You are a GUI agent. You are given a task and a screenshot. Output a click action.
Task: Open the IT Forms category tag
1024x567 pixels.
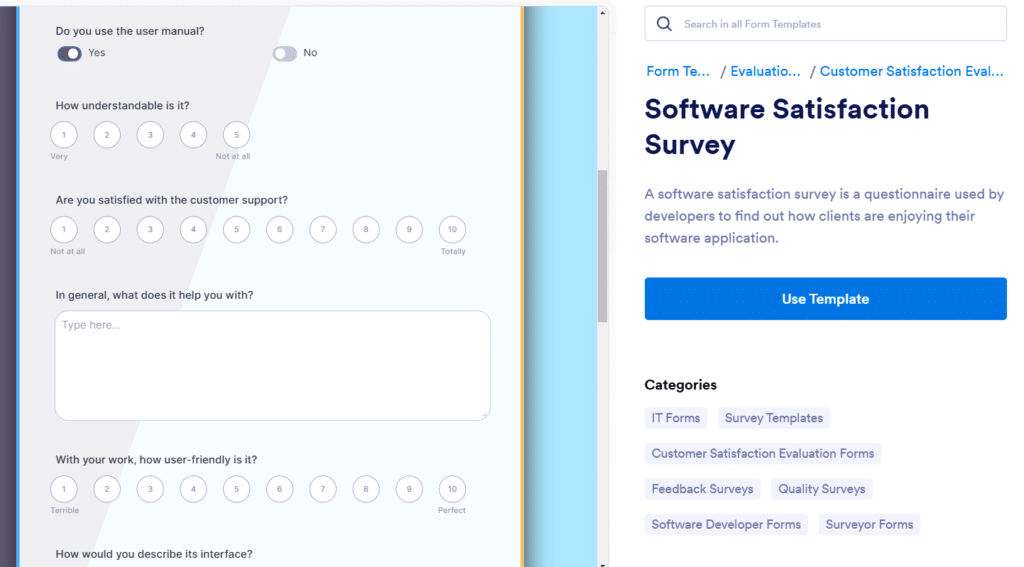tap(675, 418)
